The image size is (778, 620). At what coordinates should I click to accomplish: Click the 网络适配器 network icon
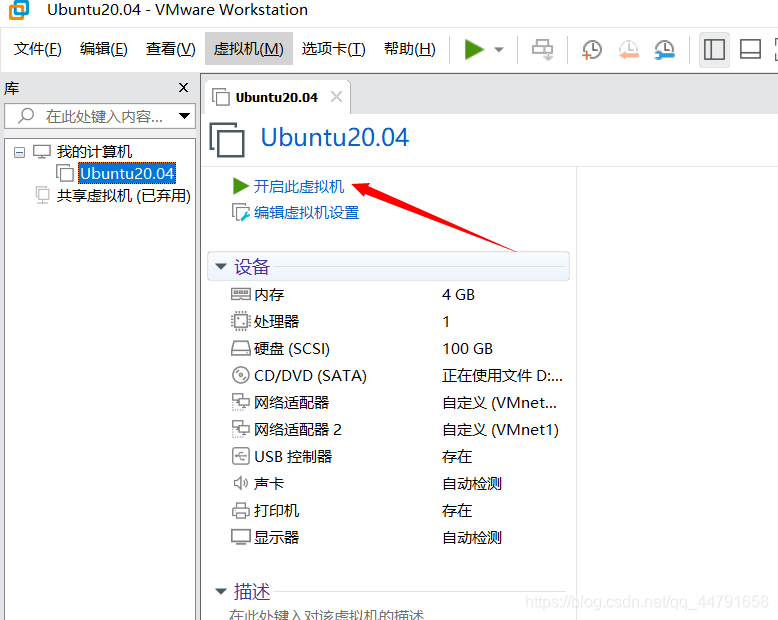[241, 402]
